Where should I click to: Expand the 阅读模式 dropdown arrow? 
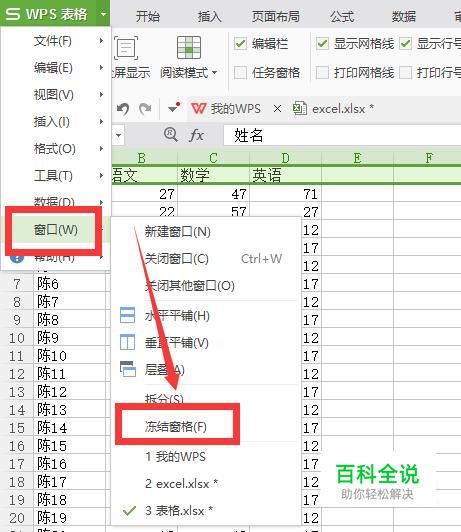coord(214,73)
